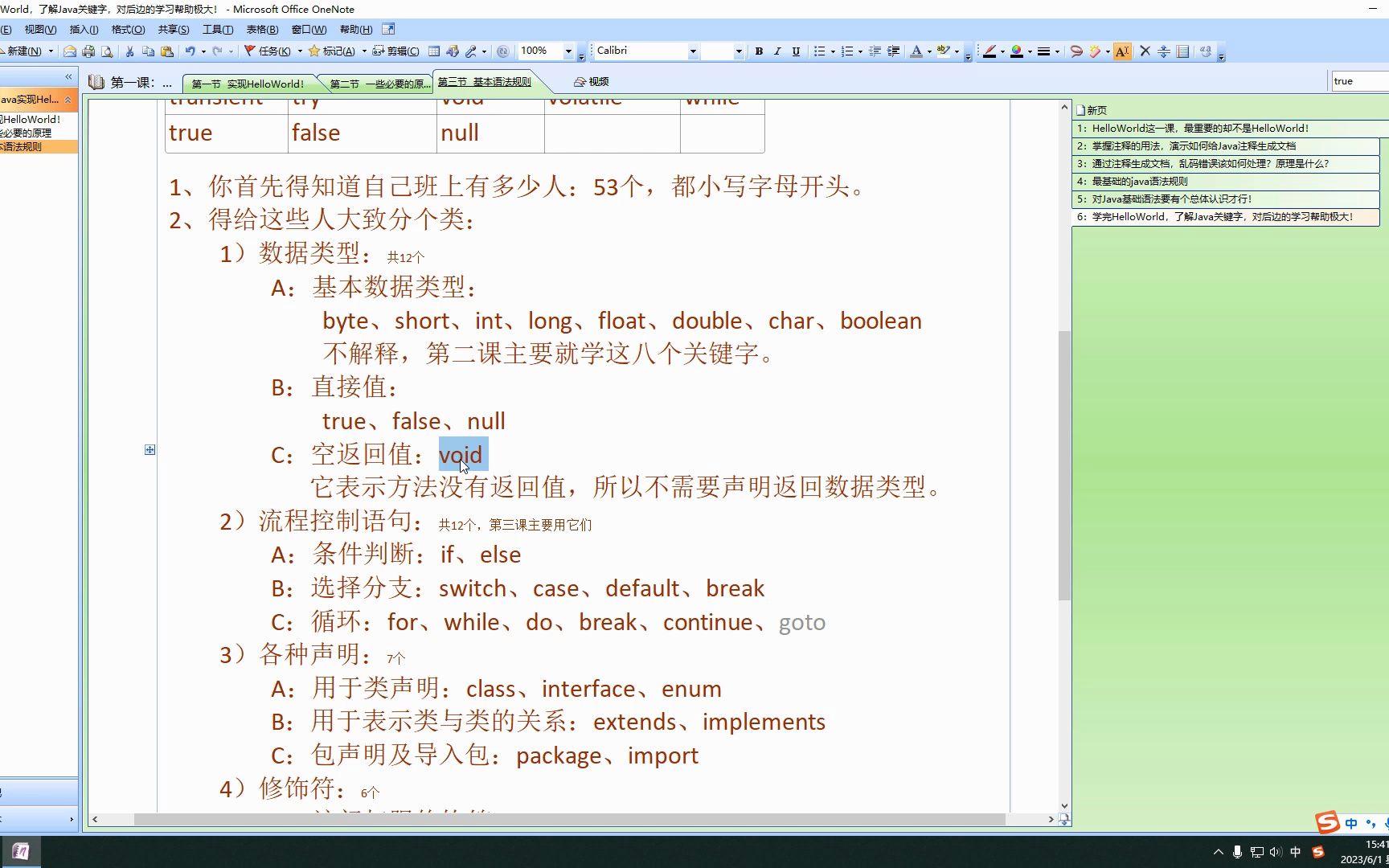Click the Copy icon in the toolbar

pos(148,51)
